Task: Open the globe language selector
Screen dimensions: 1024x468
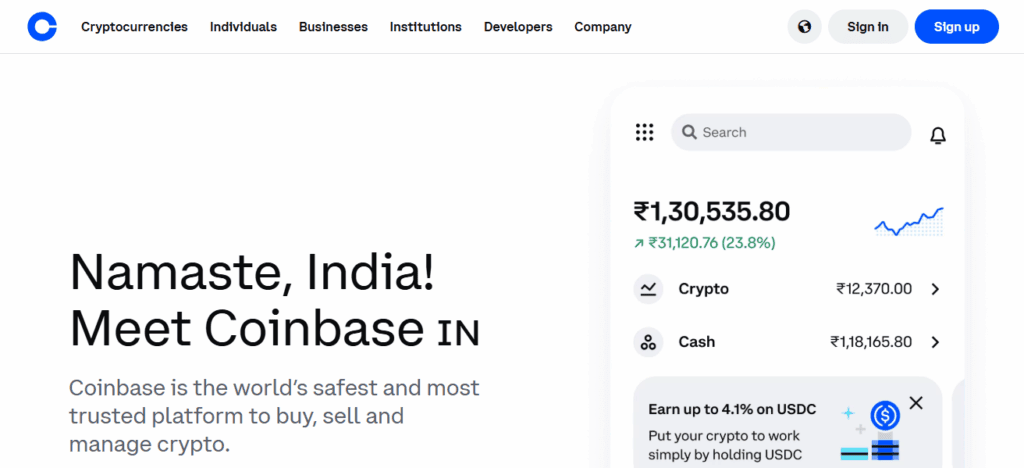Action: tap(804, 27)
